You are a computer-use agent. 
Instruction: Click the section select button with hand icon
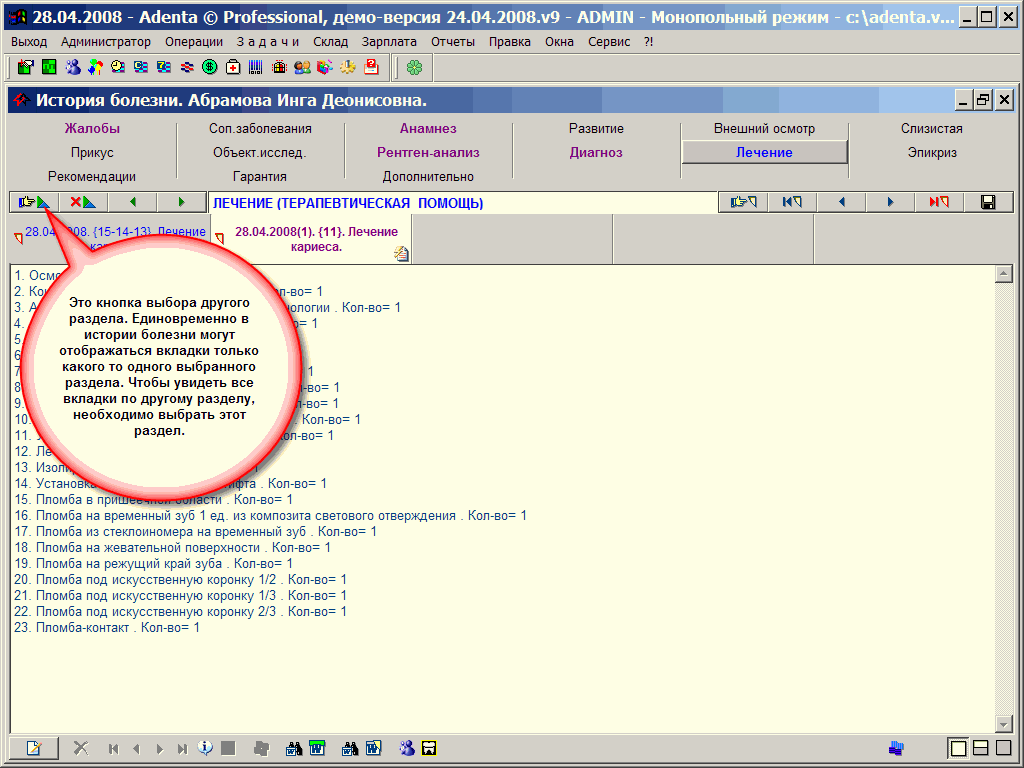pyautogui.click(x=34, y=202)
